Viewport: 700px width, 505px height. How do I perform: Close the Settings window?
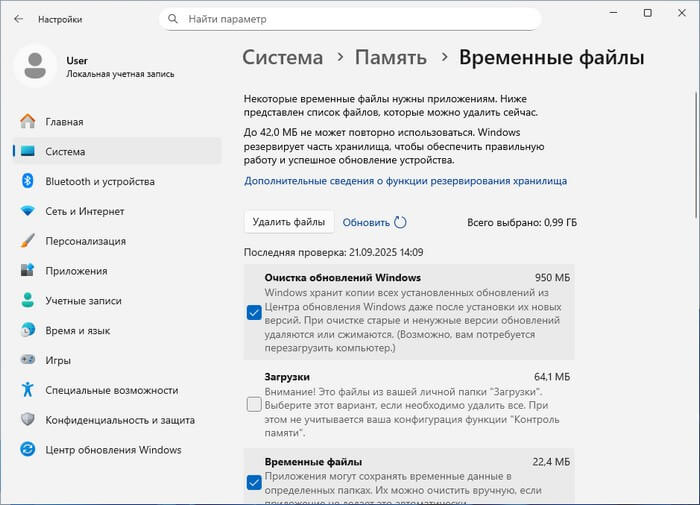682,13
